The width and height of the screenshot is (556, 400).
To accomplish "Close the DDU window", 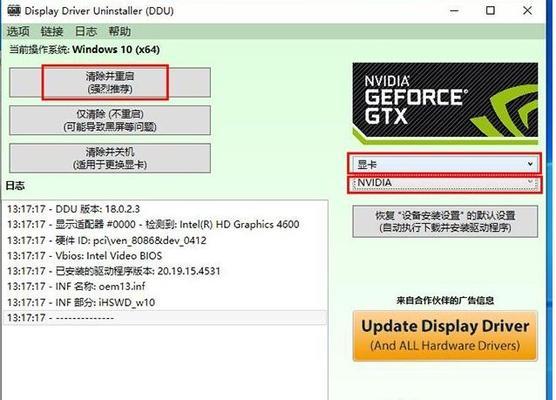I will [527, 11].
